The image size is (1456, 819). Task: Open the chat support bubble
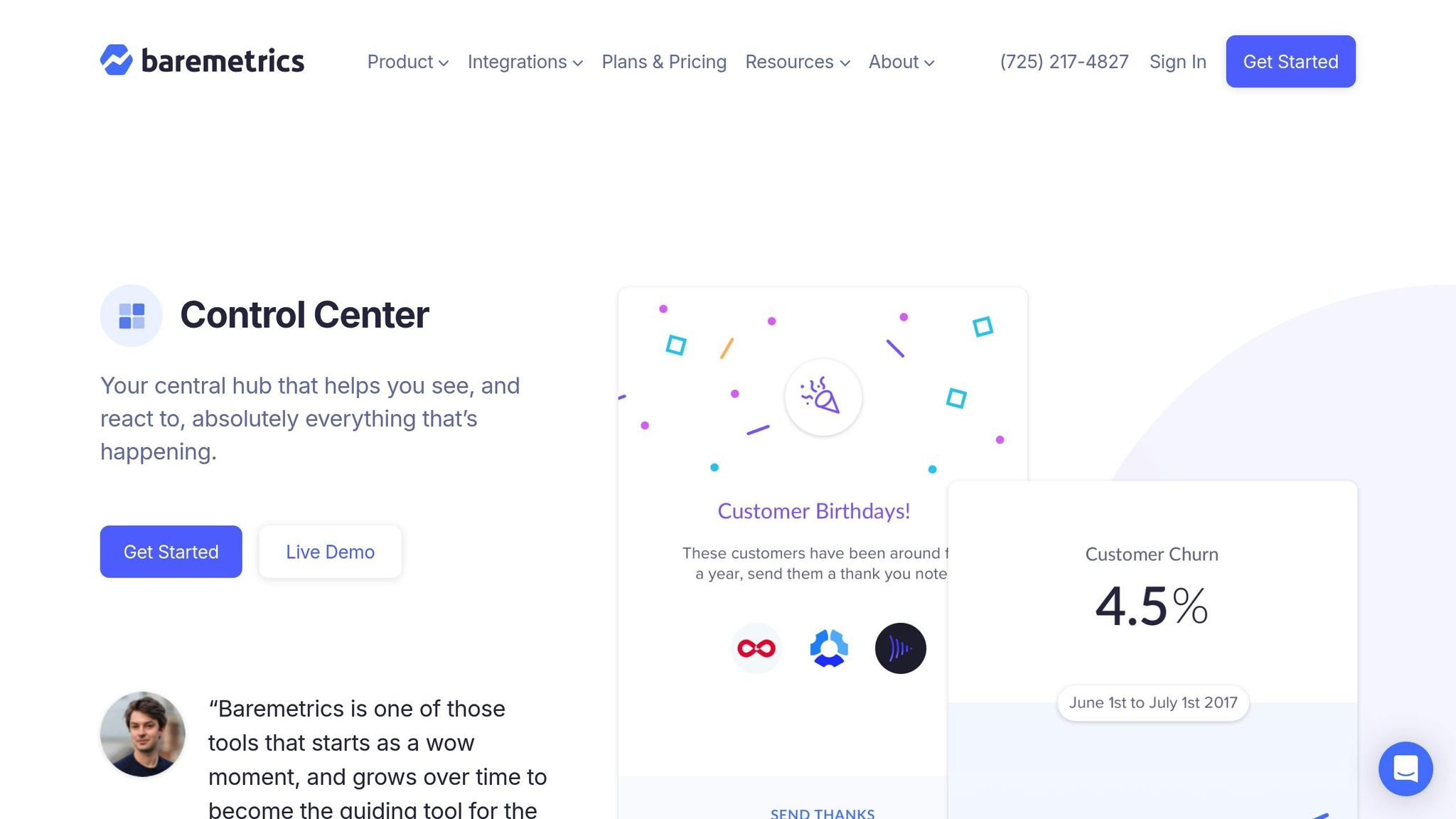tap(1406, 769)
